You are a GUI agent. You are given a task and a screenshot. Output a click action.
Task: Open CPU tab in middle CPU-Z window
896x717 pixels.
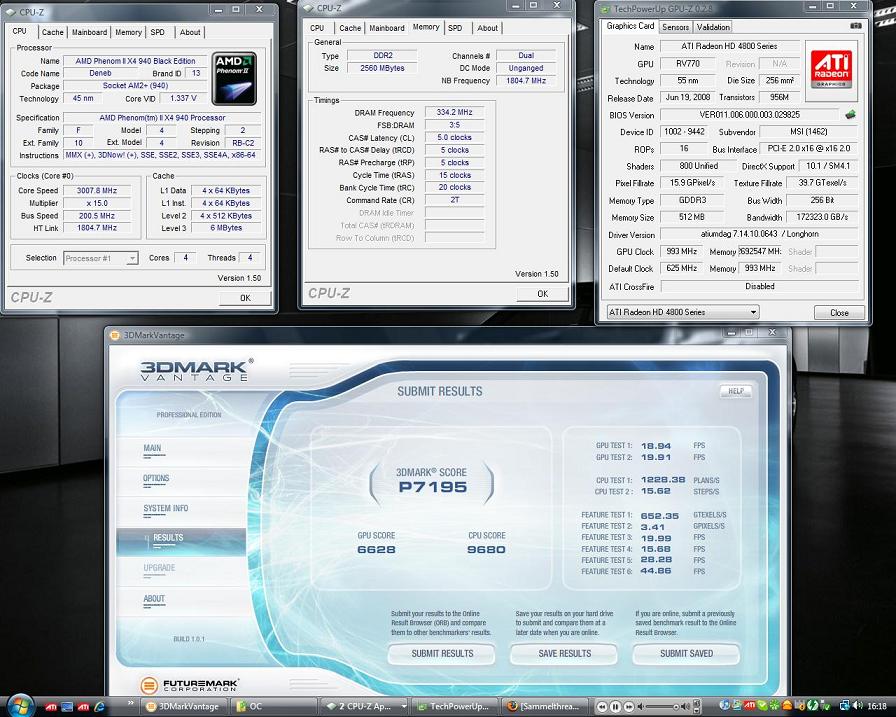[317, 28]
